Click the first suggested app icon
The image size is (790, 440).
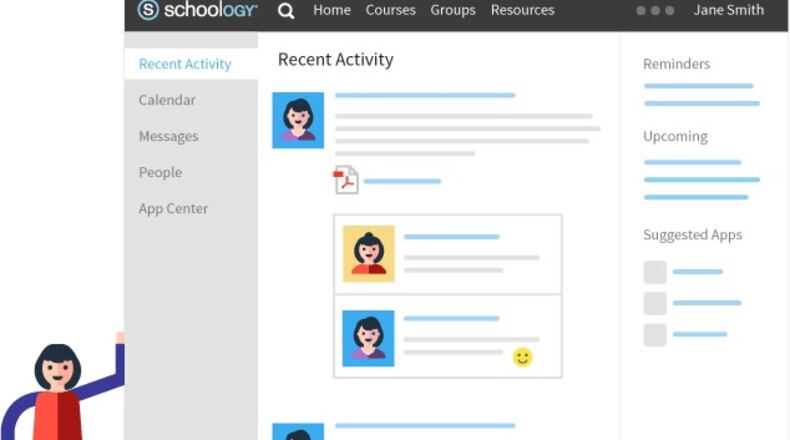click(655, 272)
